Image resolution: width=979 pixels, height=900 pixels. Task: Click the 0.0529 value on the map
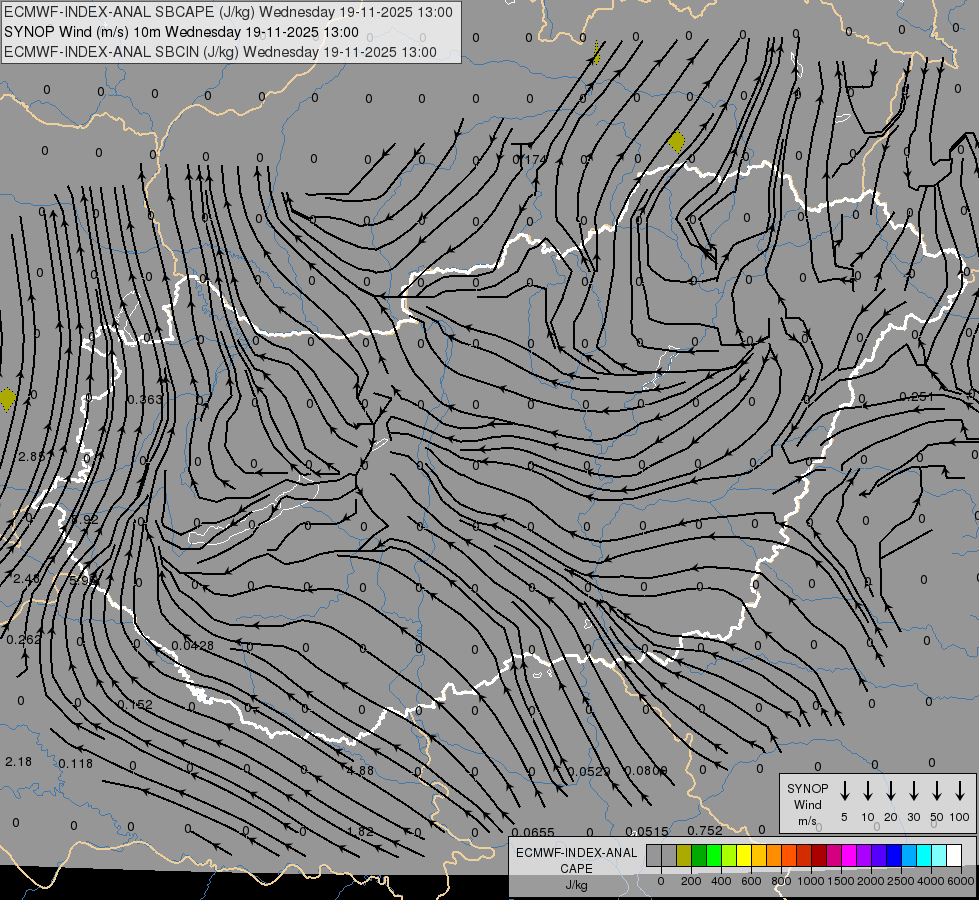click(x=588, y=771)
